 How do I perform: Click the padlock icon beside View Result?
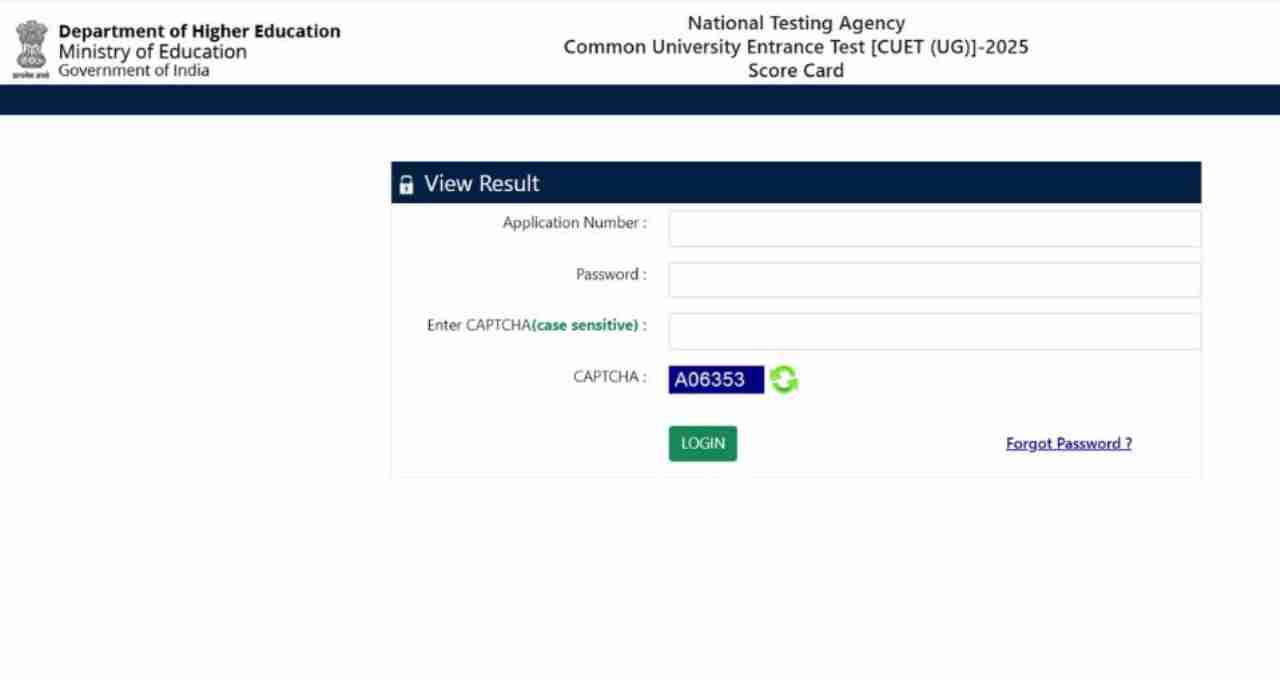[x=406, y=185]
